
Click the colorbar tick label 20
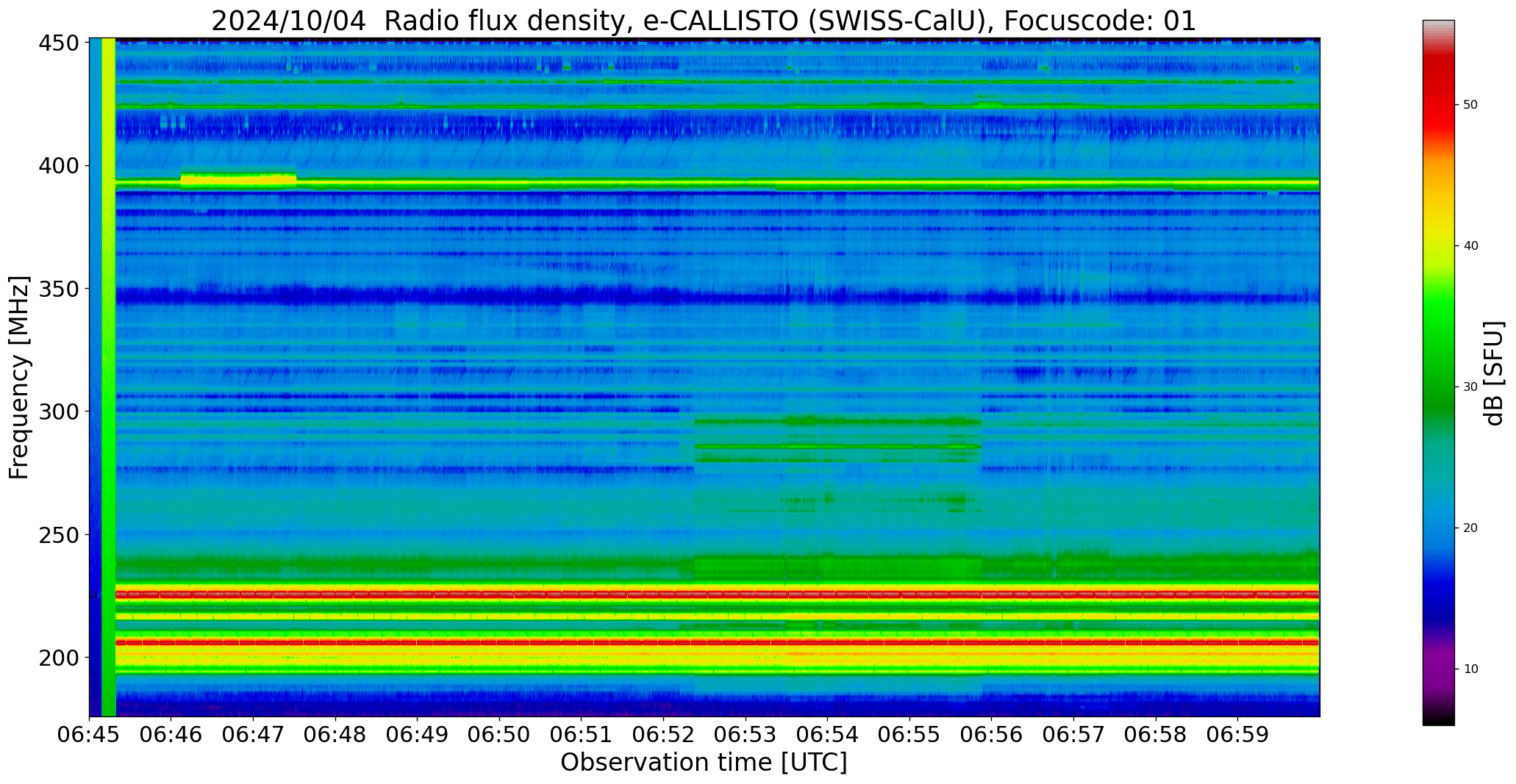[x=1470, y=528]
